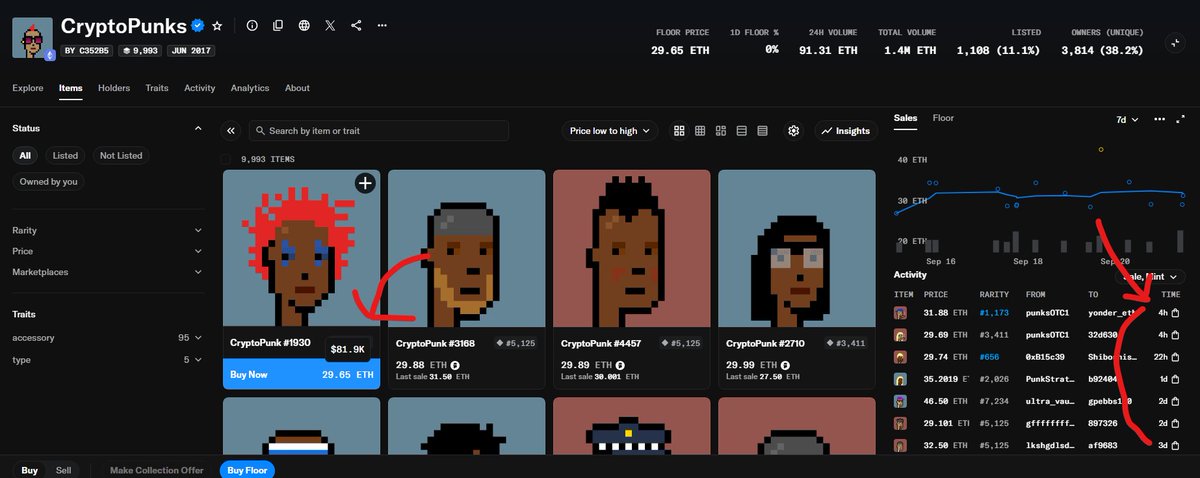Collapse filter sidebar with double-chevron button
This screenshot has height=478, width=1200.
(x=231, y=131)
